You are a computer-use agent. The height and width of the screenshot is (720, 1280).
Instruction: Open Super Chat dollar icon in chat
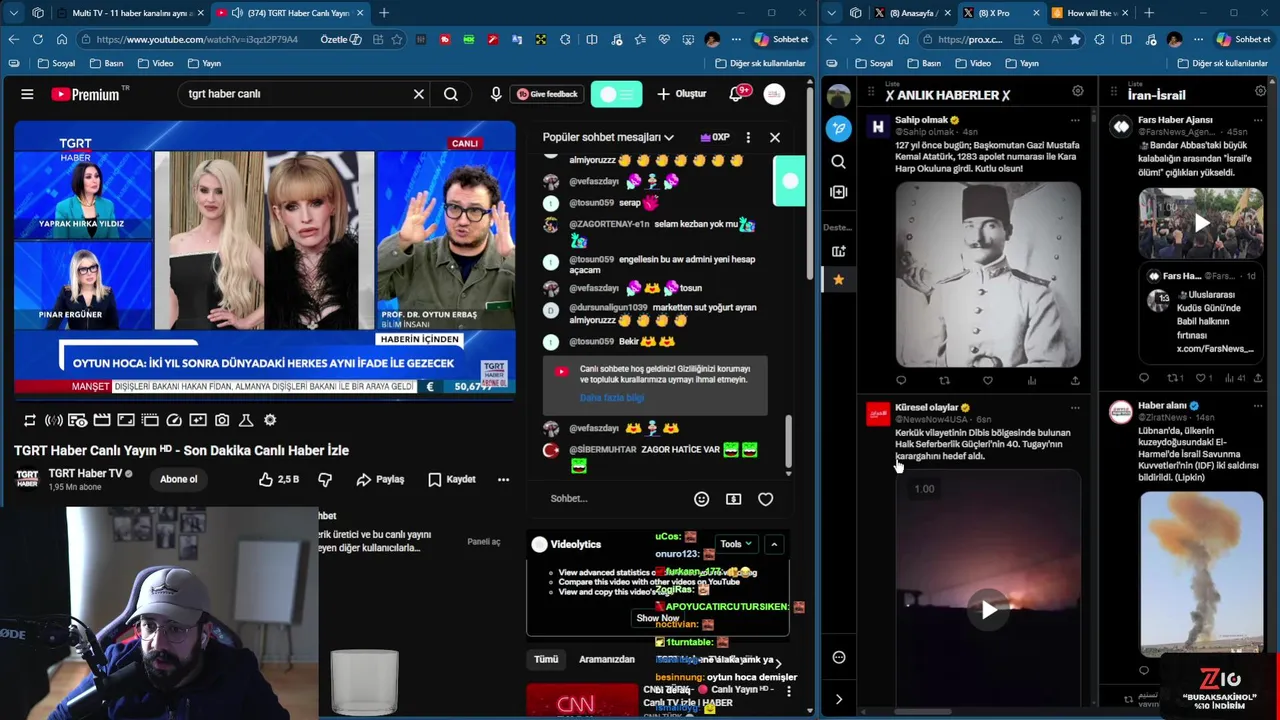pyautogui.click(x=733, y=499)
